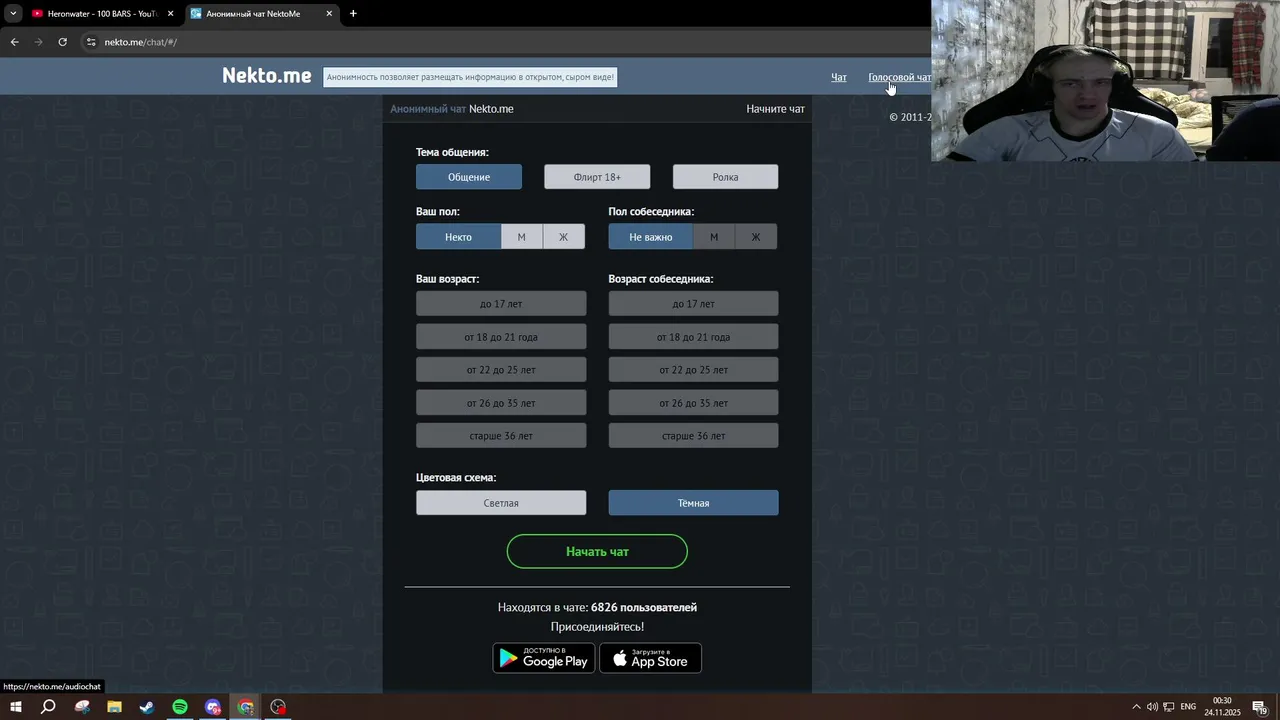Viewport: 1280px width, 720px height.
Task: Switch to the Тёмная color scheme
Action: click(x=693, y=503)
